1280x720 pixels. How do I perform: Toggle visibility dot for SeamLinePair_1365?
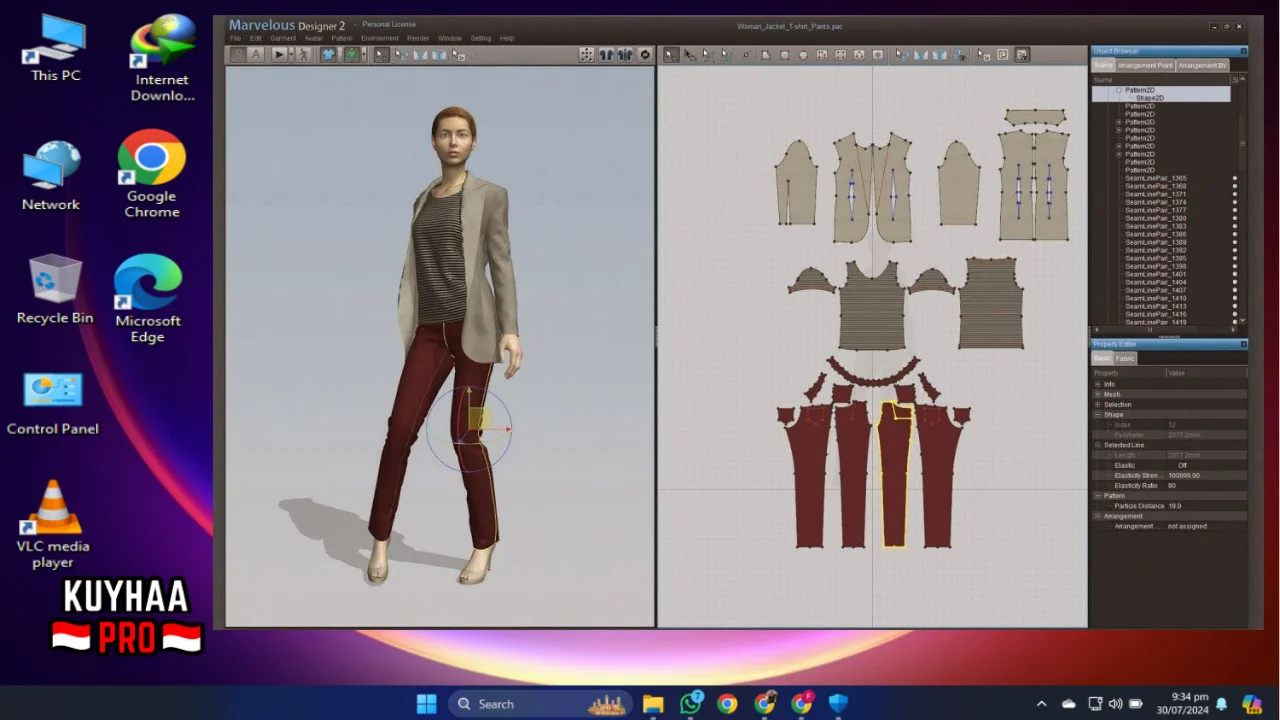click(x=1234, y=178)
